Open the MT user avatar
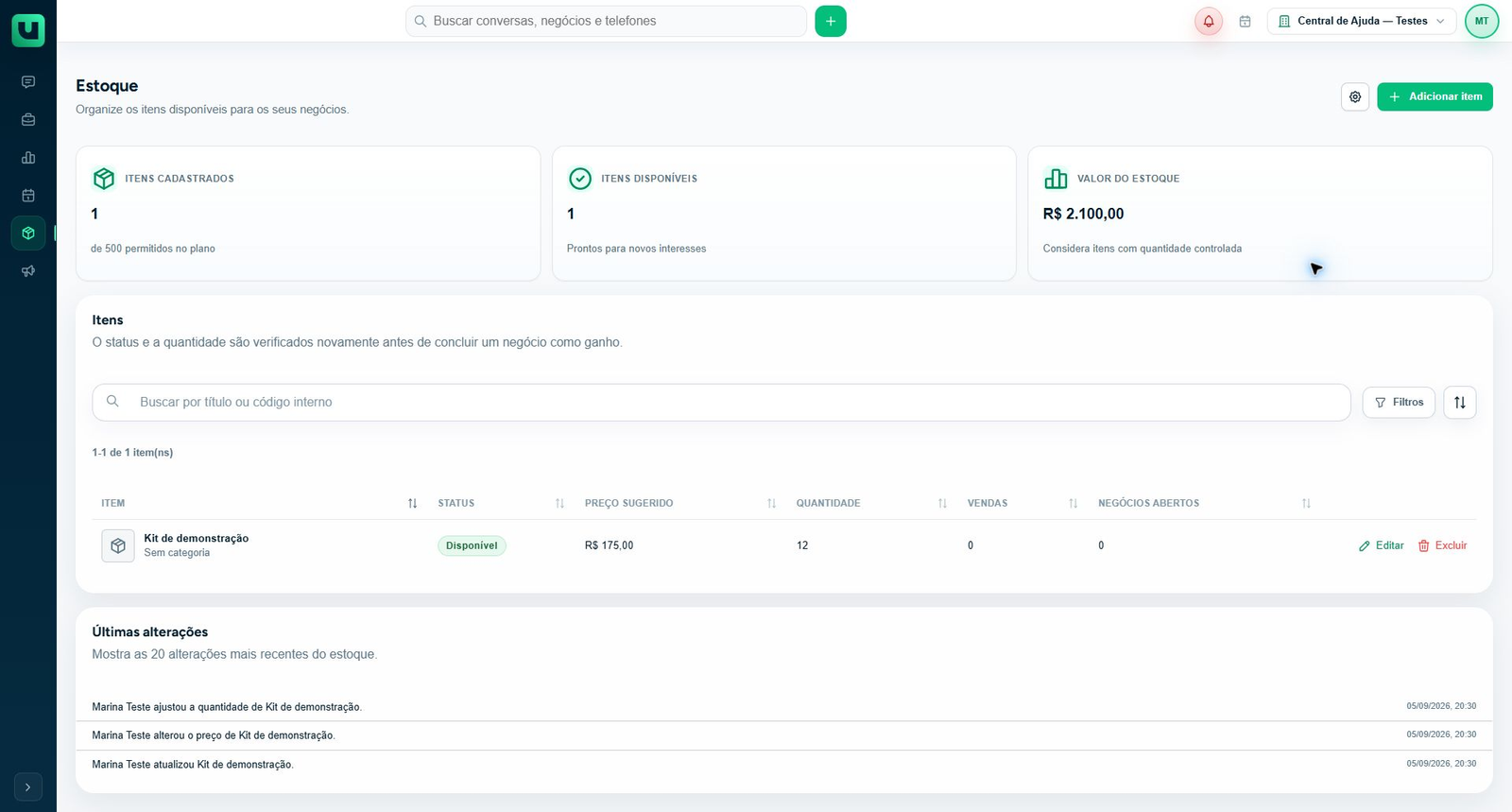1512x812 pixels. [x=1482, y=21]
